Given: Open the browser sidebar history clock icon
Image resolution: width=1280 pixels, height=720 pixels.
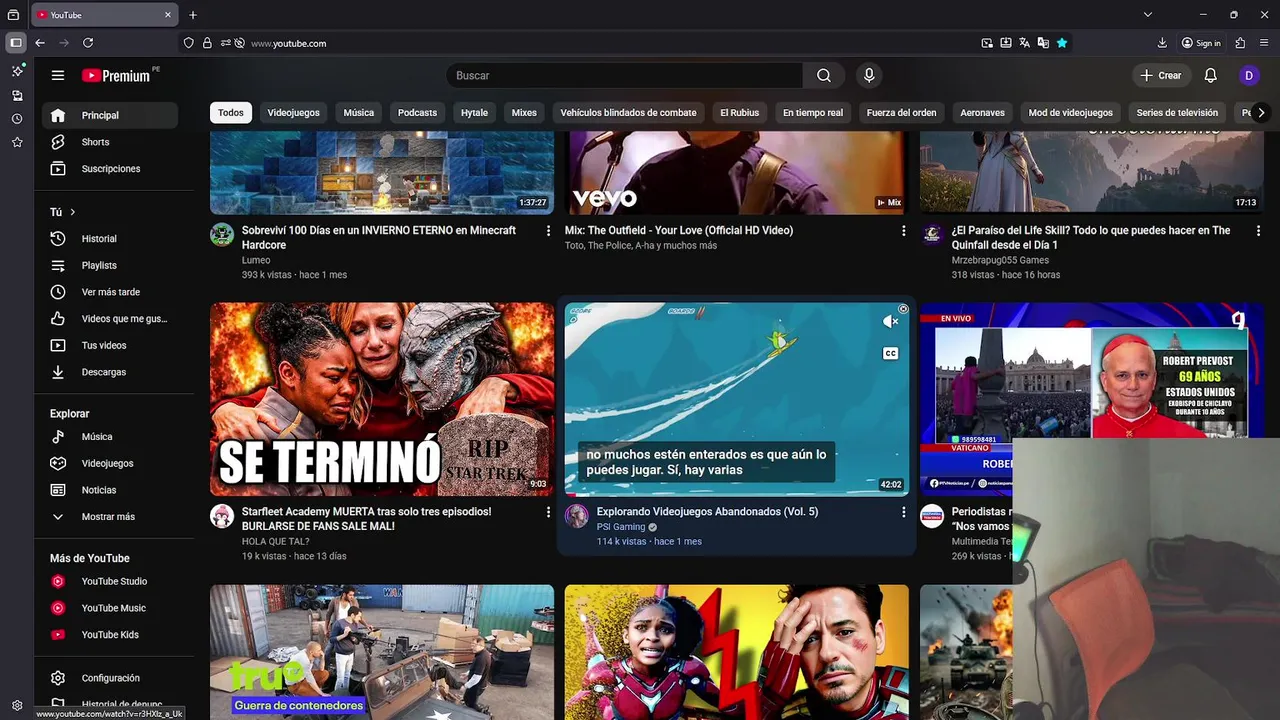Looking at the screenshot, I should point(17,119).
